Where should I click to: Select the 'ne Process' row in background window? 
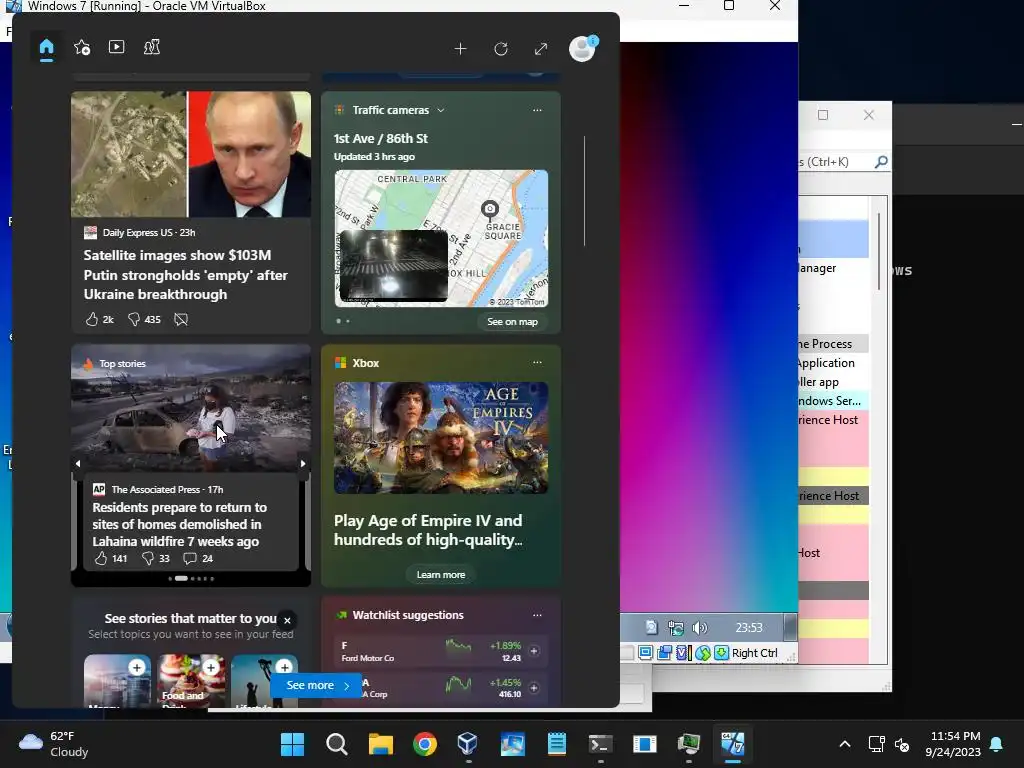[x=833, y=344]
